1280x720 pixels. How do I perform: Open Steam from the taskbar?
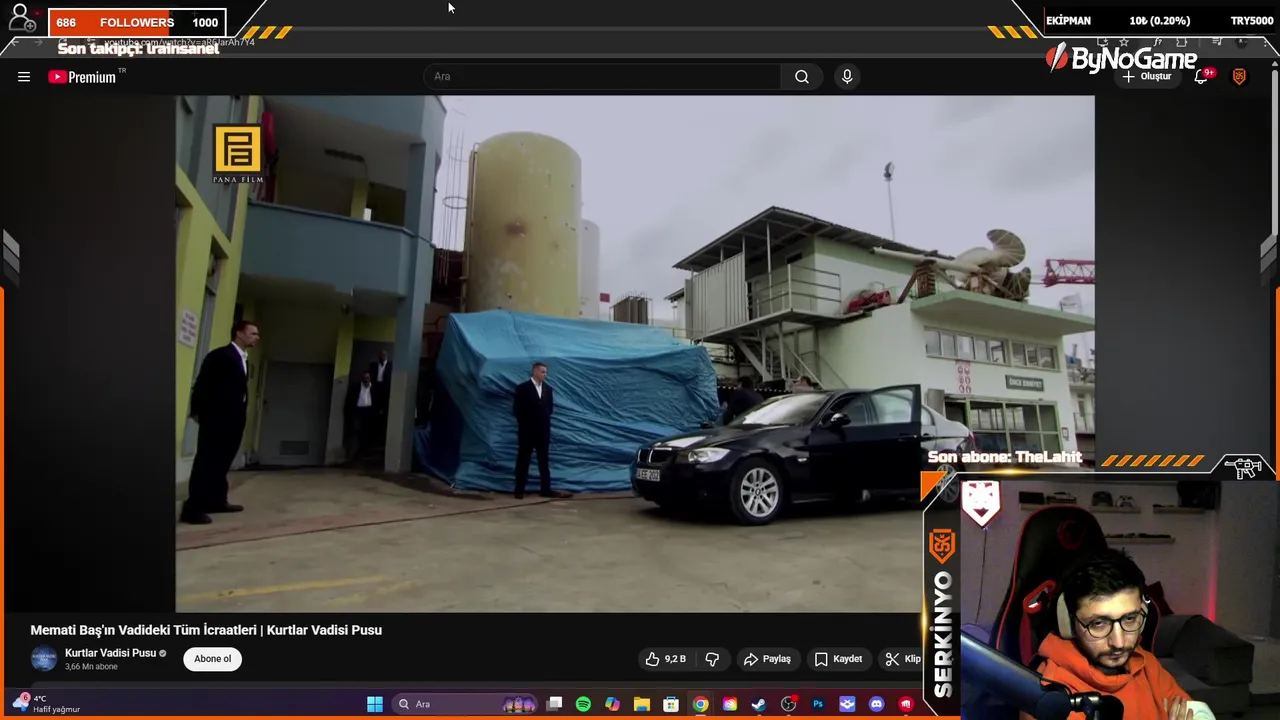pyautogui.click(x=759, y=704)
